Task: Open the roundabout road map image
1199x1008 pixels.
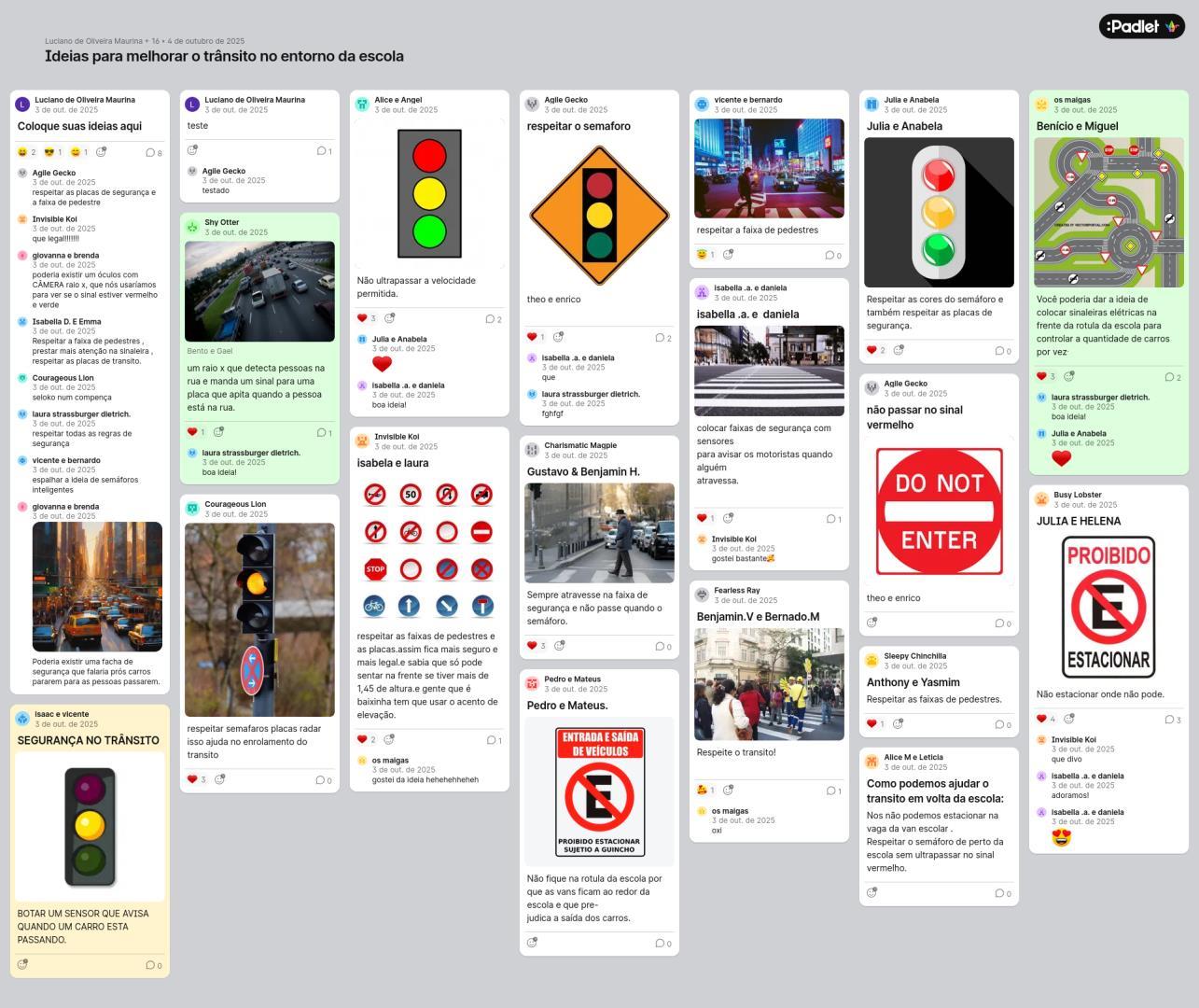Action: (x=1108, y=213)
